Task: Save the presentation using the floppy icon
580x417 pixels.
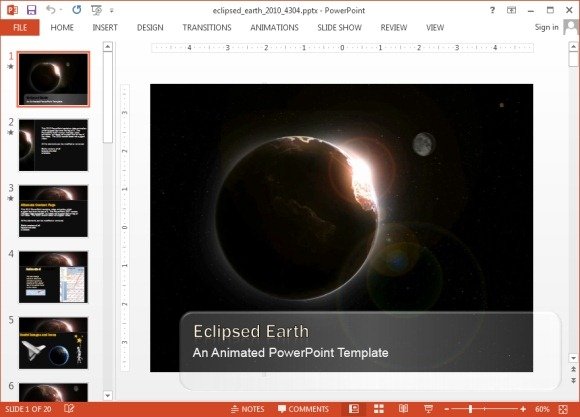Action: click(x=31, y=10)
